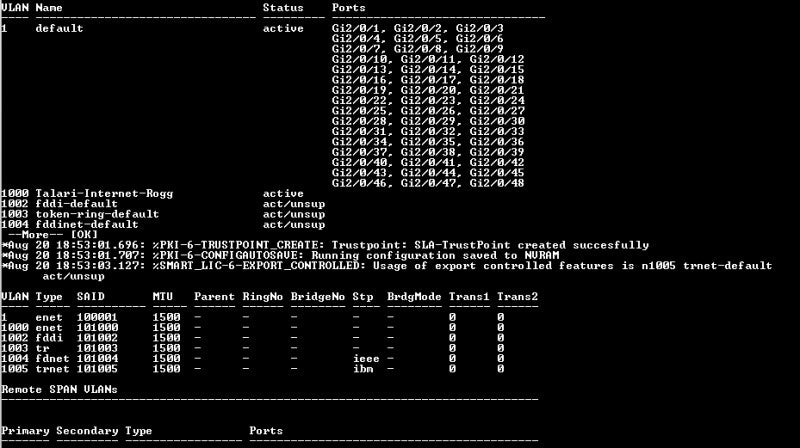Click the '--More-- [OK]' prompt text
Viewport: 800px width, 448px height.
coord(53,235)
